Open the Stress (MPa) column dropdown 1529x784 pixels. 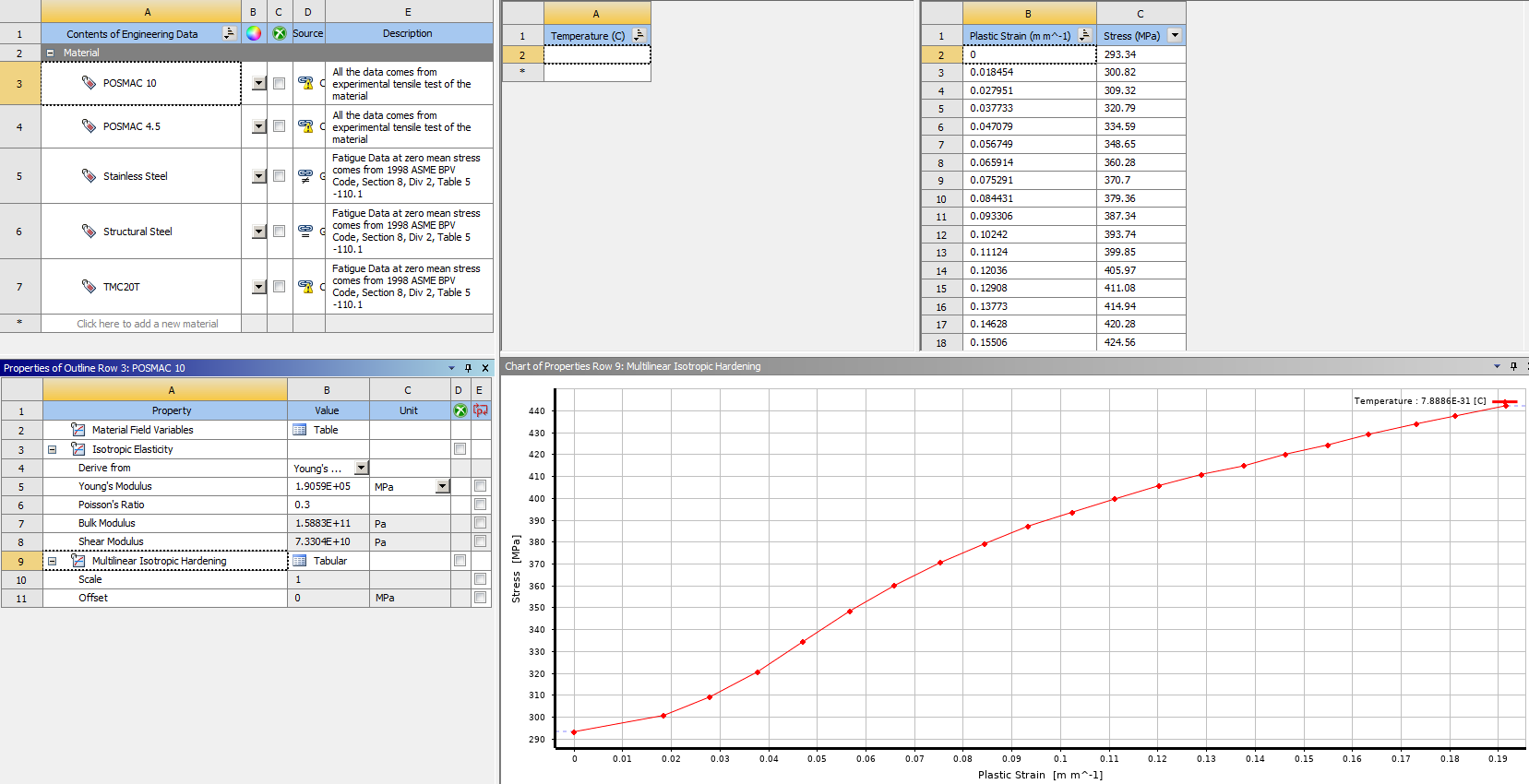(x=1175, y=35)
